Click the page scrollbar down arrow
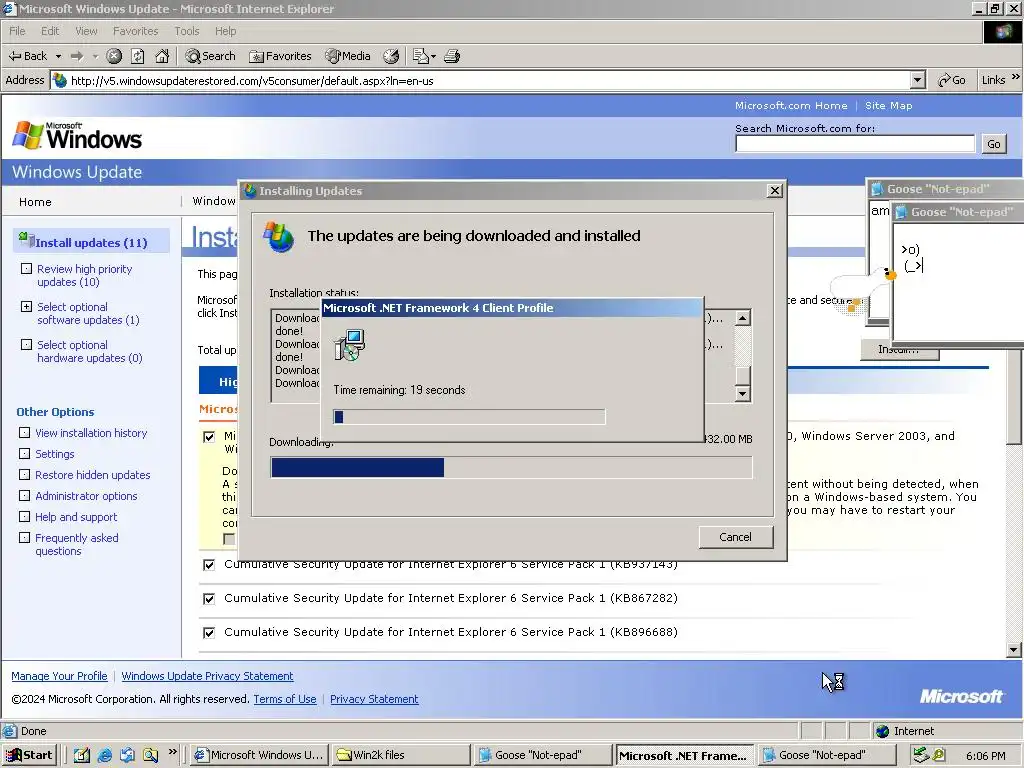This screenshot has width=1024, height=768. (x=1014, y=650)
